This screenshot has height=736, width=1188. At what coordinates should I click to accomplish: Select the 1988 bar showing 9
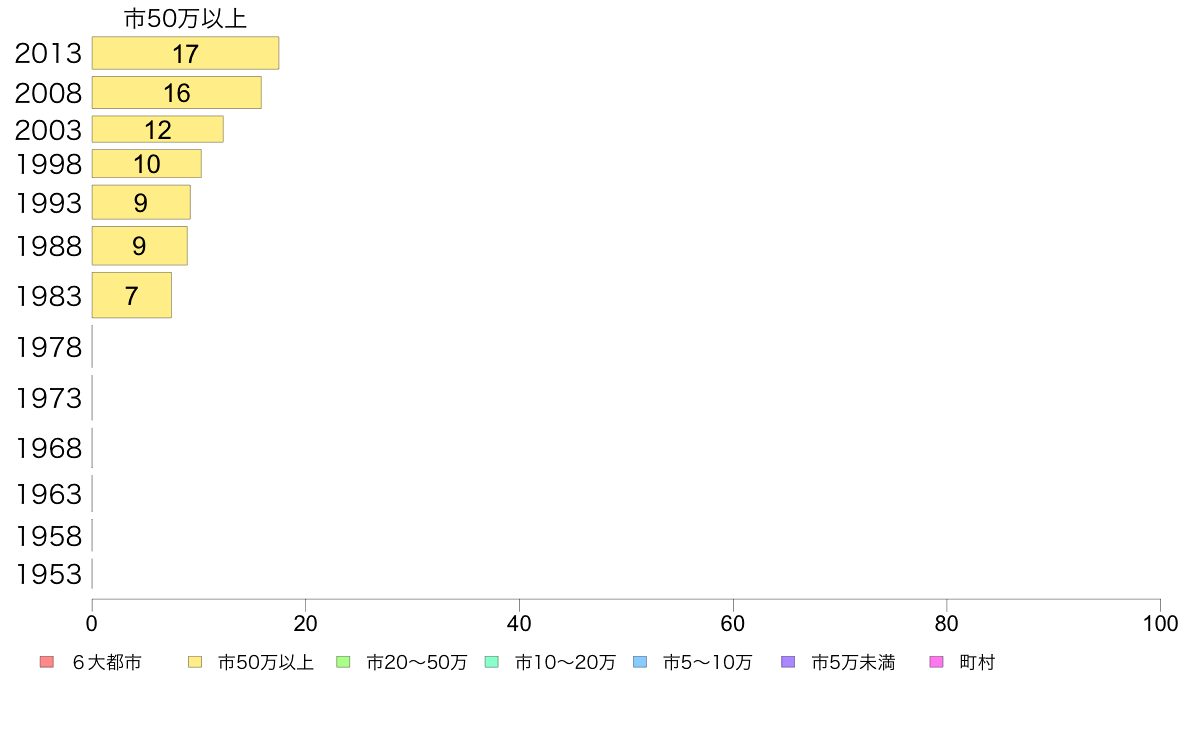[139, 246]
